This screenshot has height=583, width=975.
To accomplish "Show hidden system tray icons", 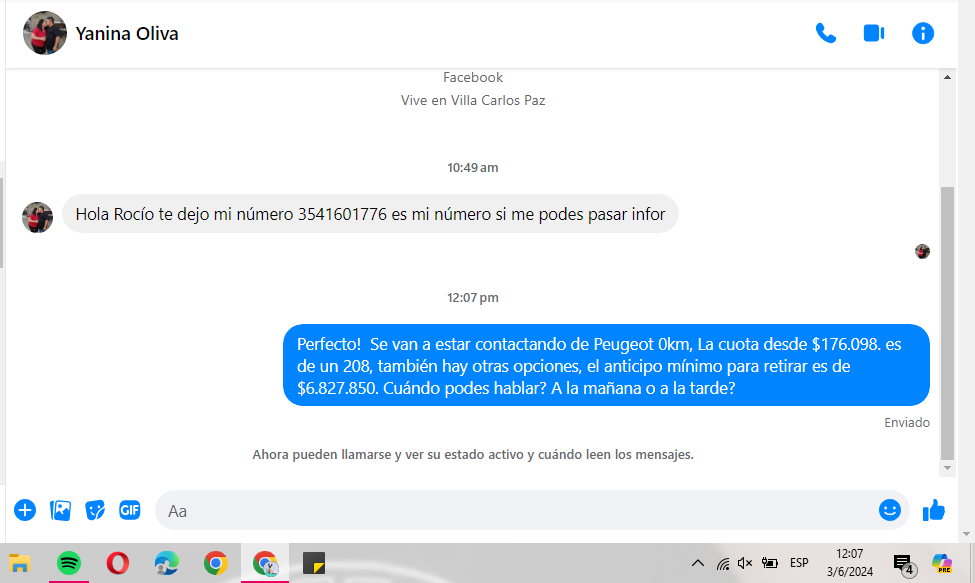I will (698, 563).
